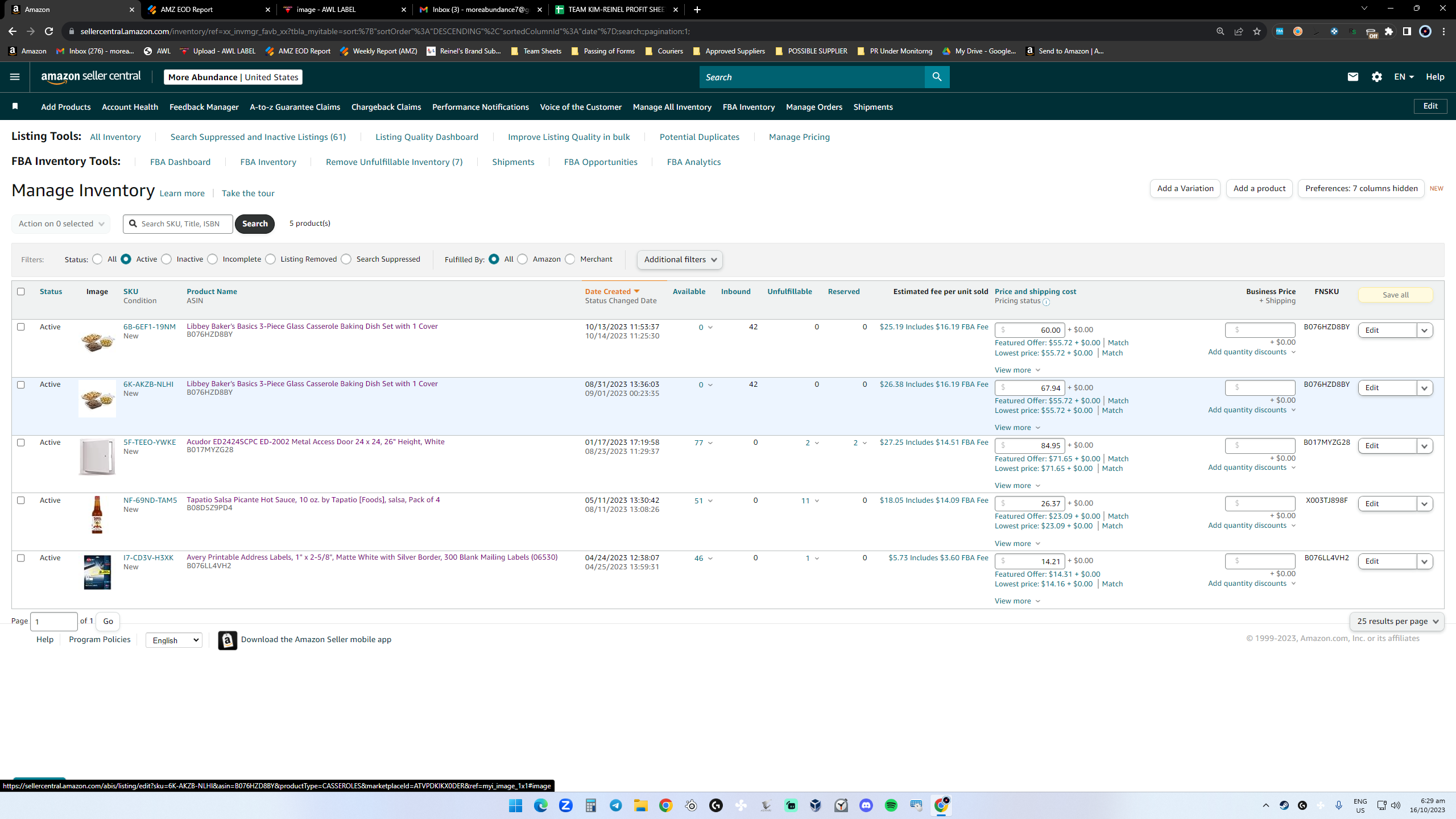Click the Avery address labels product thumbnail
1456x819 pixels.
97,572
